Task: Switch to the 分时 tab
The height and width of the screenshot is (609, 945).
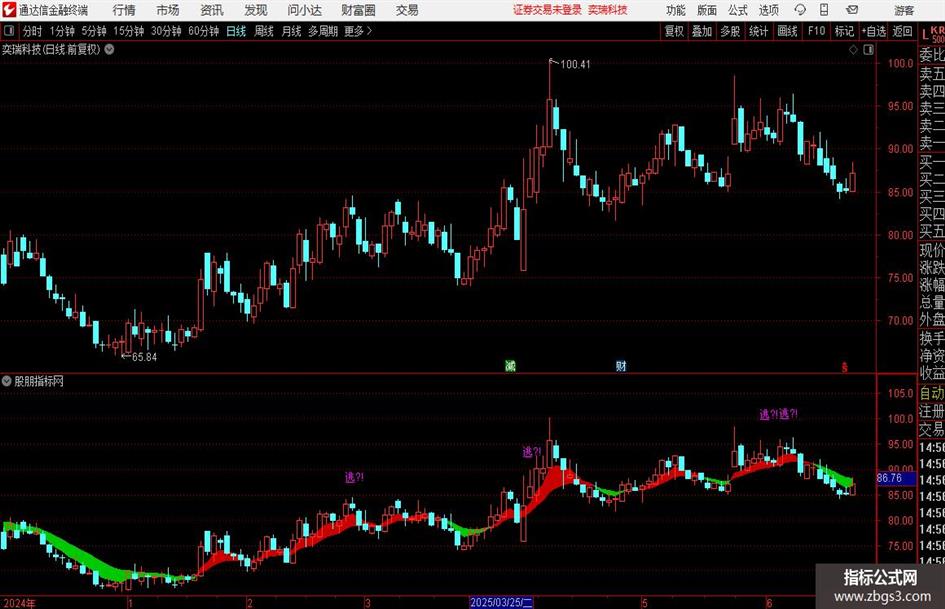Action: point(33,31)
